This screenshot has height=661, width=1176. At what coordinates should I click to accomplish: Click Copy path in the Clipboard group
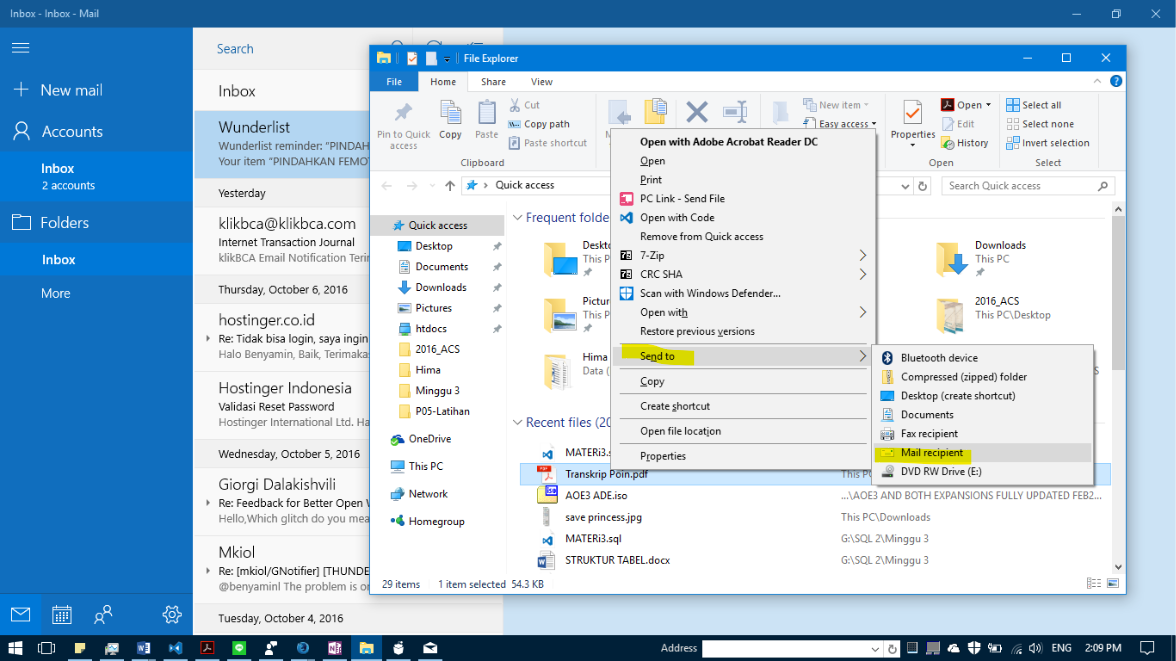pyautogui.click(x=539, y=124)
